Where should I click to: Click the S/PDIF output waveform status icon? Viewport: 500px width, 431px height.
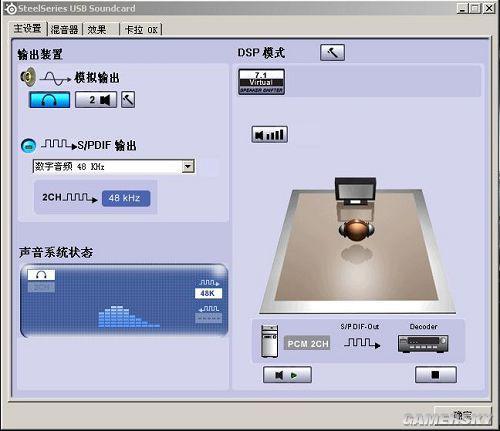[209, 283]
